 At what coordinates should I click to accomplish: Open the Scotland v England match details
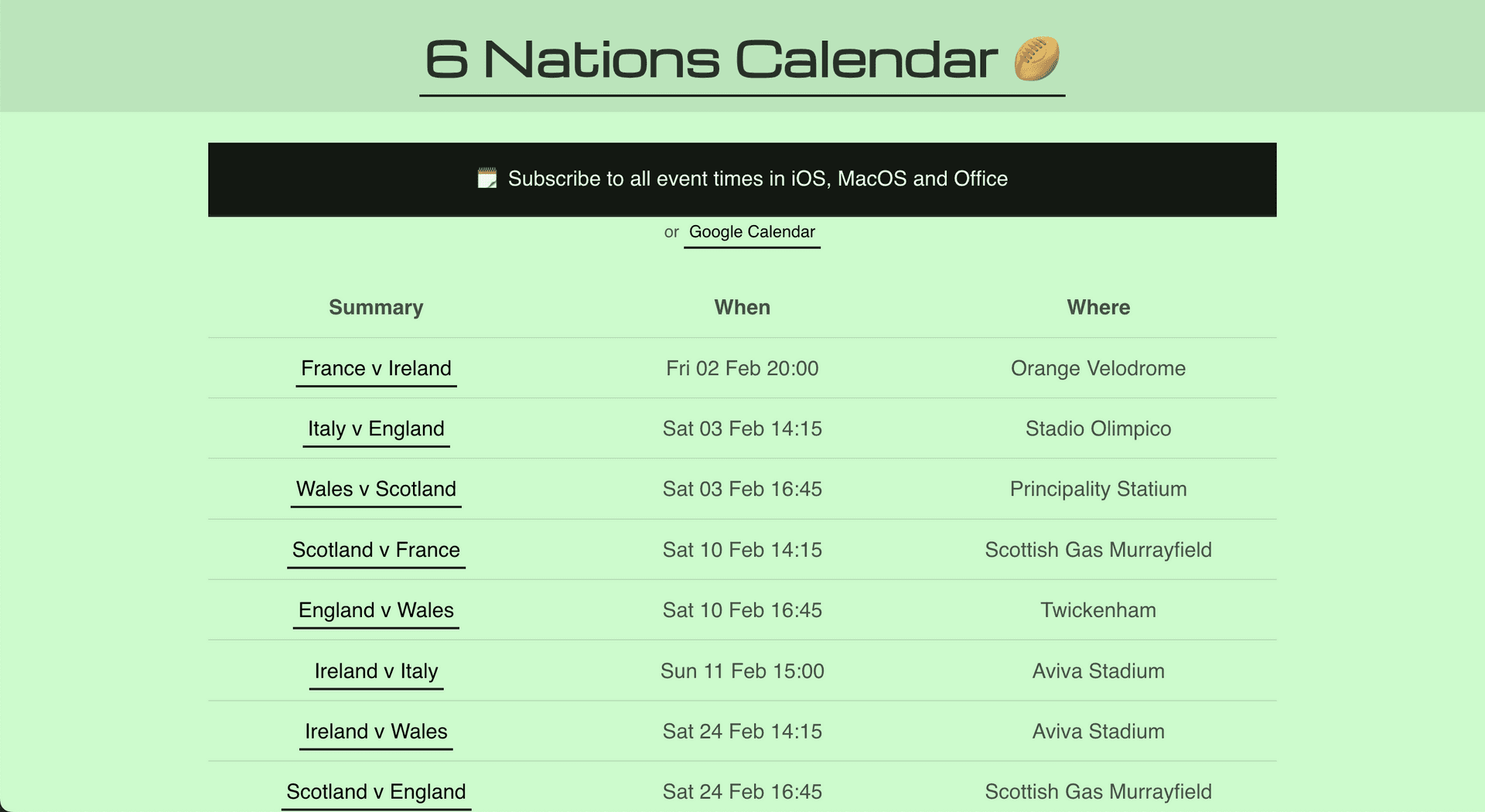point(376,791)
